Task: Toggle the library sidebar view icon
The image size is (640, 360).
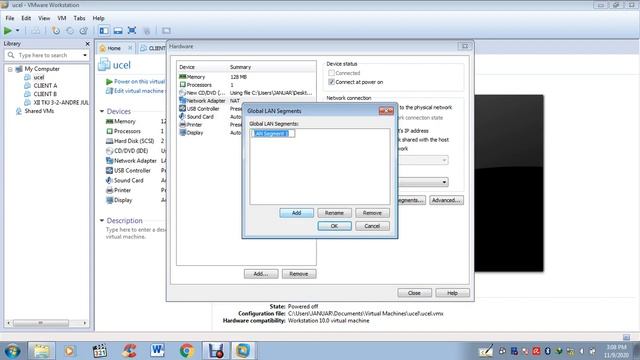Action: (x=104, y=31)
